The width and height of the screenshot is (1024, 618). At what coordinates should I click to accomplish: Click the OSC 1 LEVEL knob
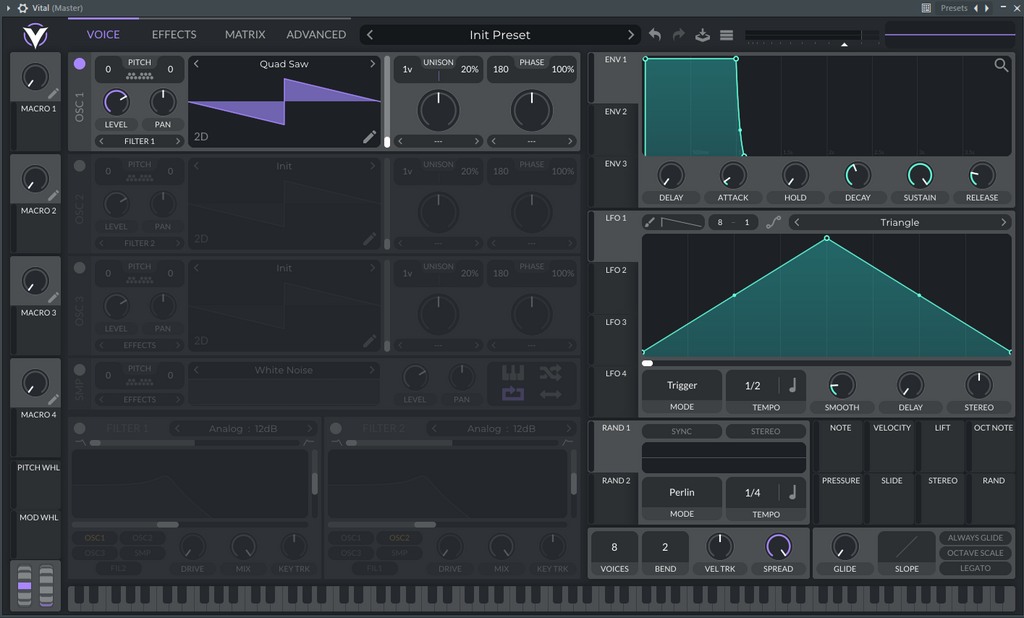click(x=116, y=102)
